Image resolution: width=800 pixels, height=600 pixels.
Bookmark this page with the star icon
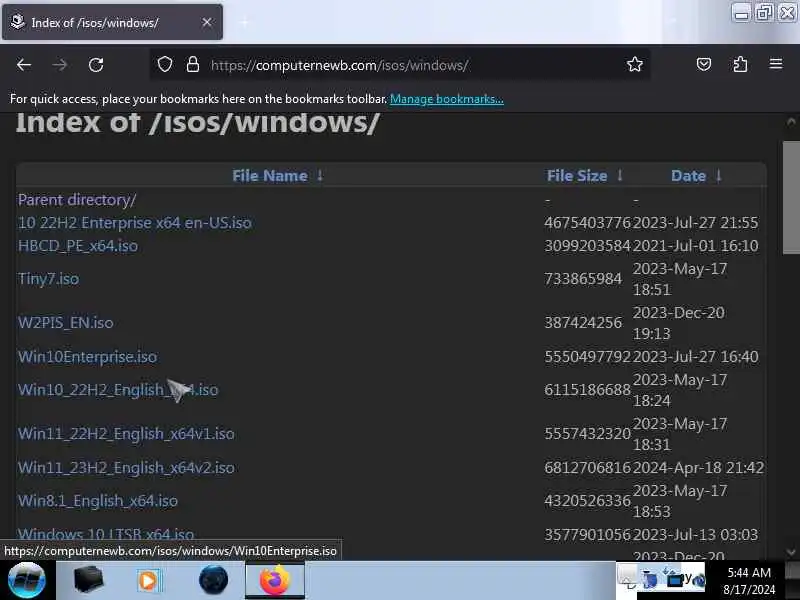(635, 65)
